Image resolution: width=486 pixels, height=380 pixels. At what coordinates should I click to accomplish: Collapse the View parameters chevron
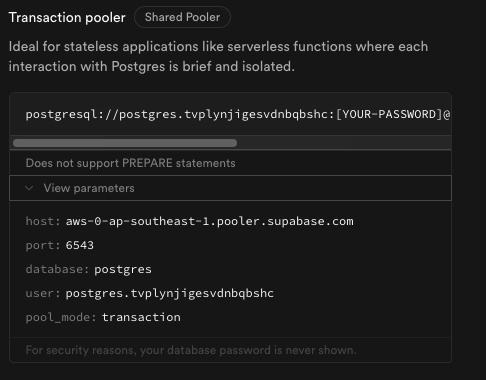(x=29, y=188)
